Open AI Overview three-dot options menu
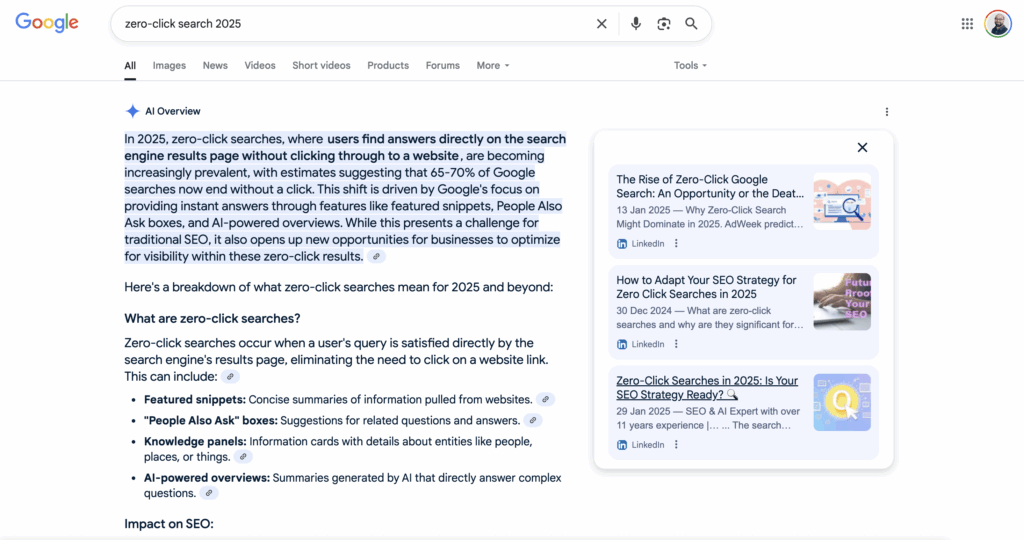 point(886,112)
